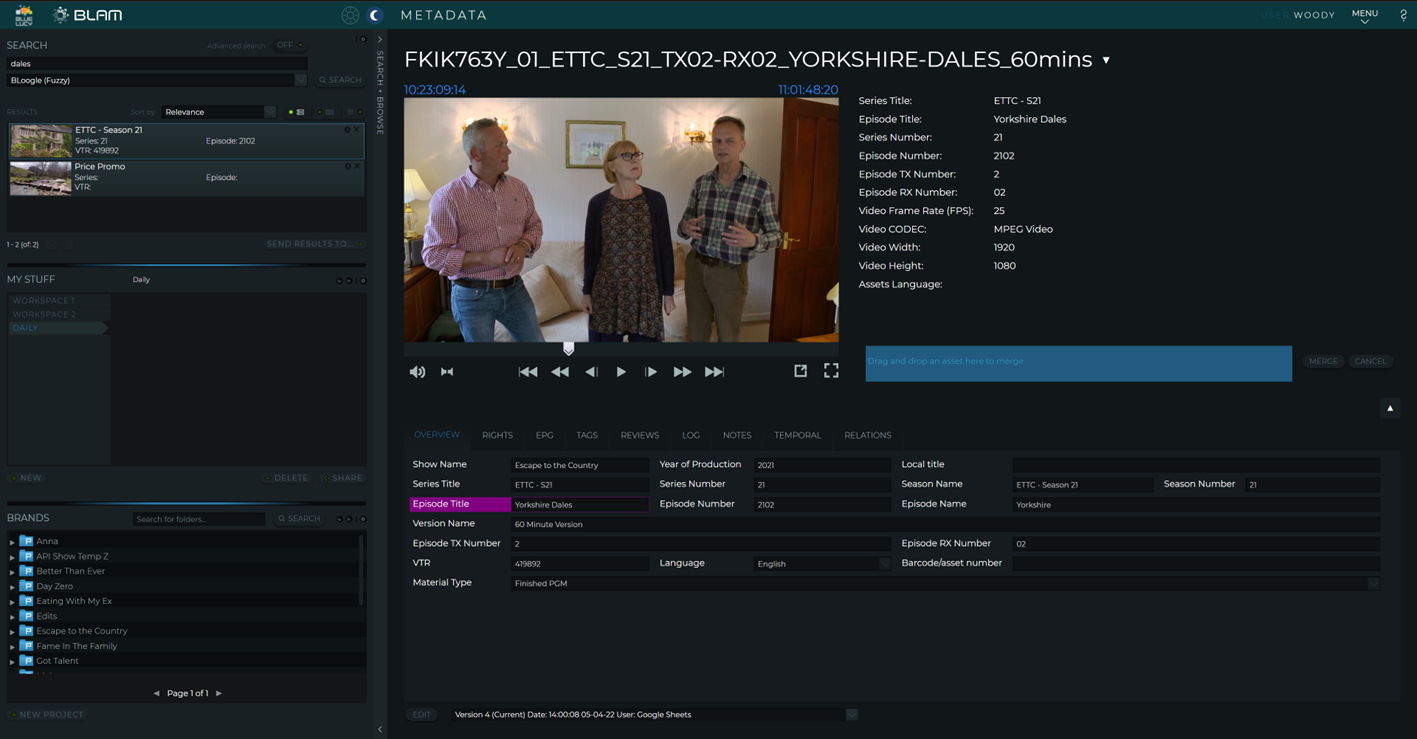Click the Search button beside BLoogle
The height and width of the screenshot is (739, 1417).
[x=340, y=80]
